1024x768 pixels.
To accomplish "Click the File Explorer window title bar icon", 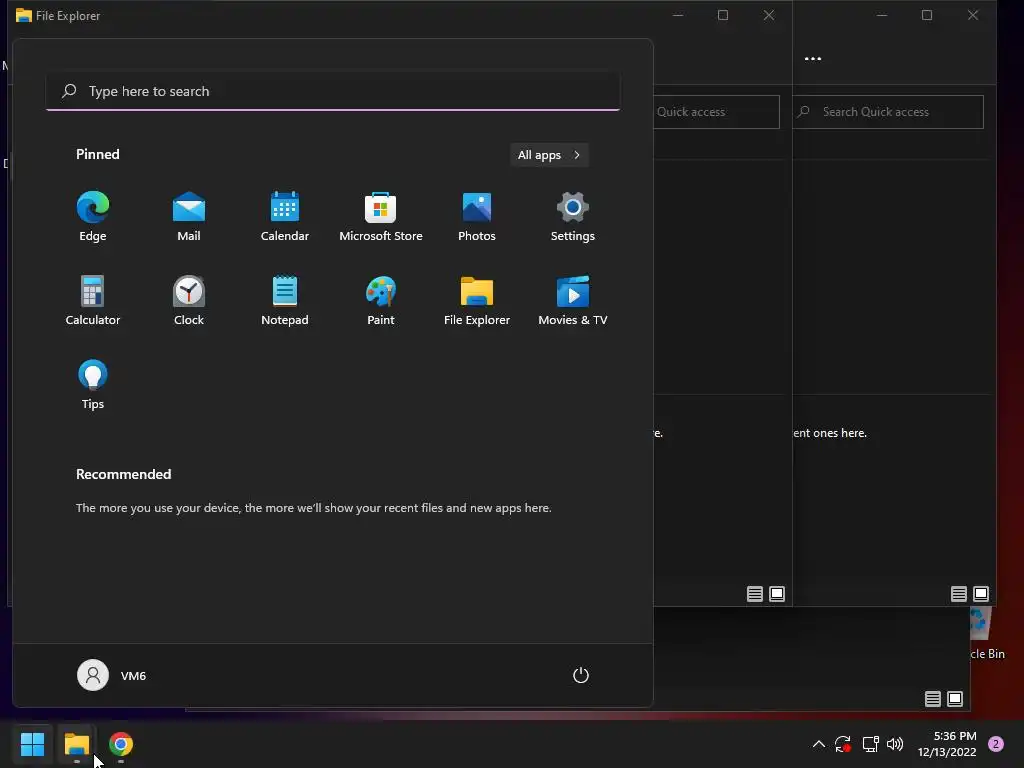I will 24,15.
